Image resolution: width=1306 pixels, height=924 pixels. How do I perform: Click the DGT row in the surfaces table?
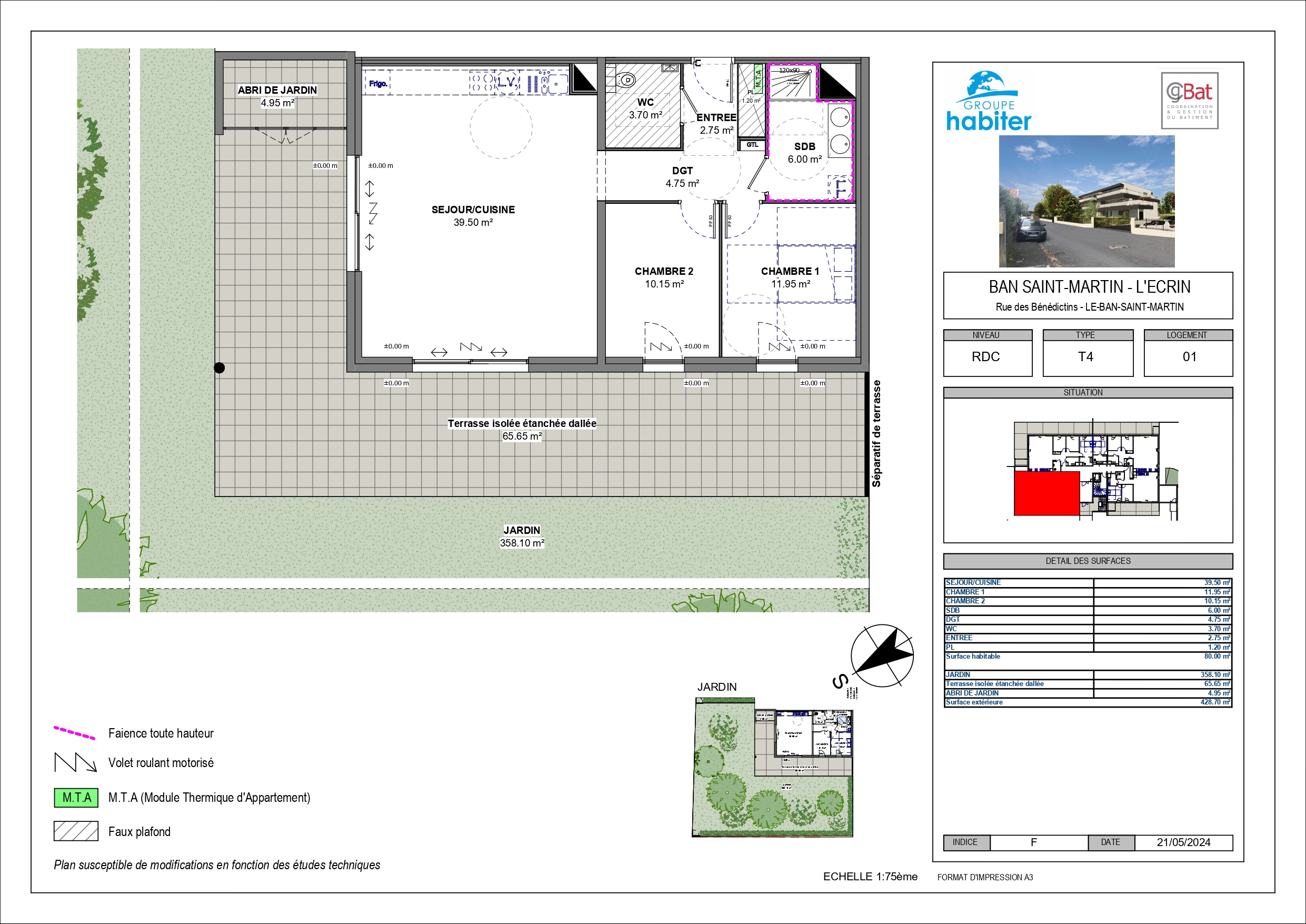pyautogui.click(x=1088, y=619)
